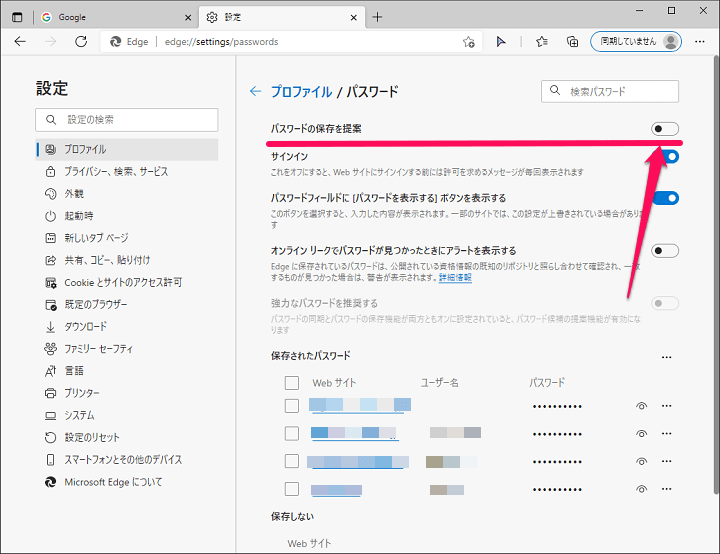Viewport: 720px width, 554px height.
Task: Open 共有、コピー、貼り付け settings
Action: (127, 260)
